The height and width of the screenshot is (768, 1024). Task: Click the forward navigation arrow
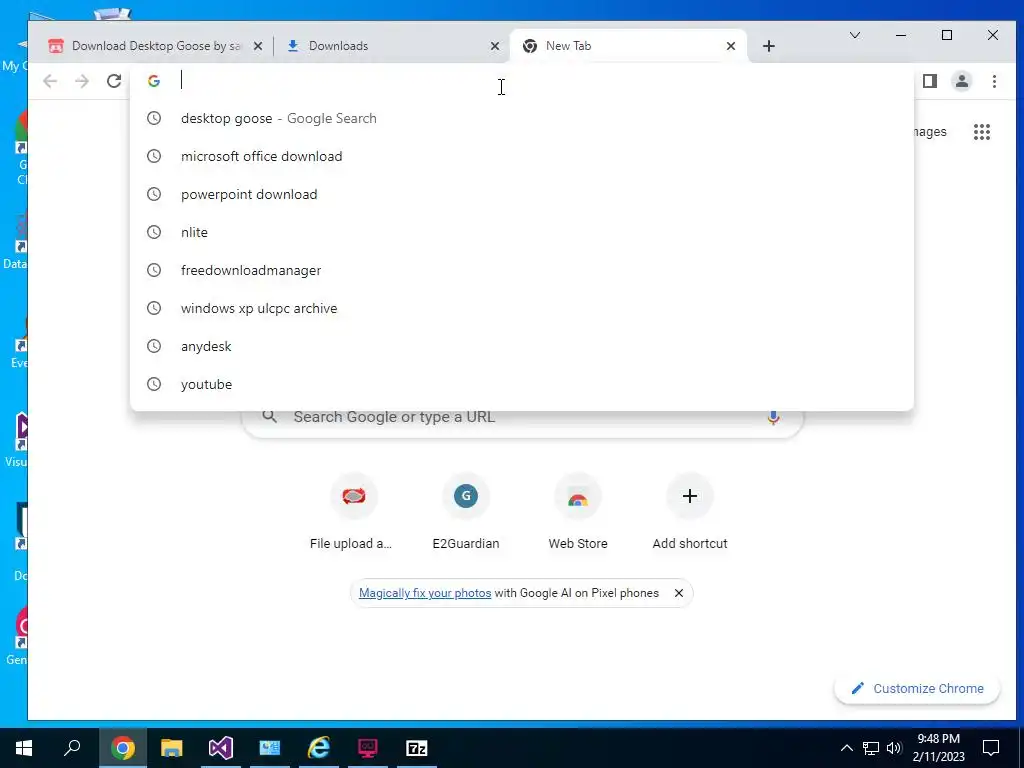point(82,81)
